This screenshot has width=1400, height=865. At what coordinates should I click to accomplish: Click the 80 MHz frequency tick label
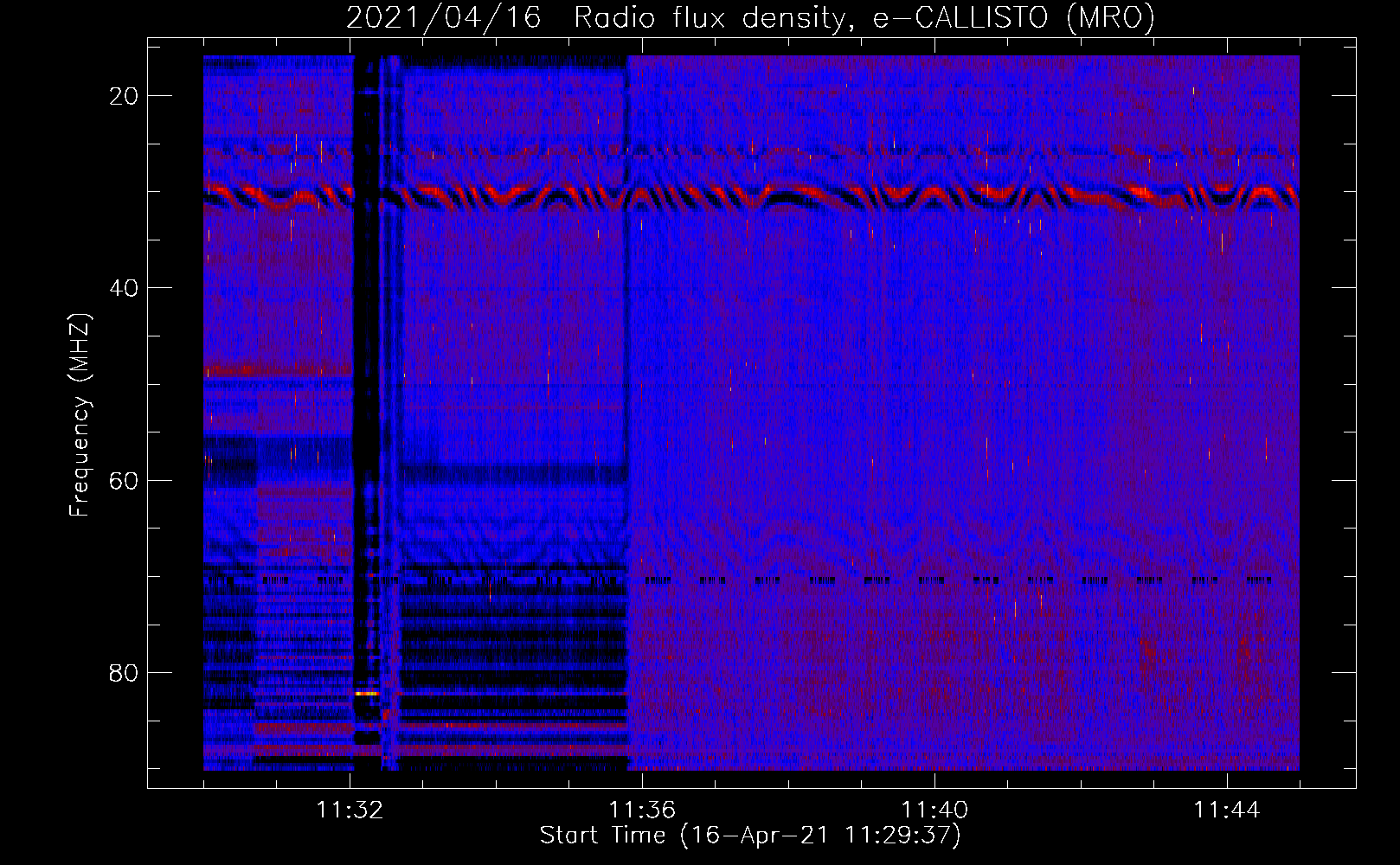[124, 672]
